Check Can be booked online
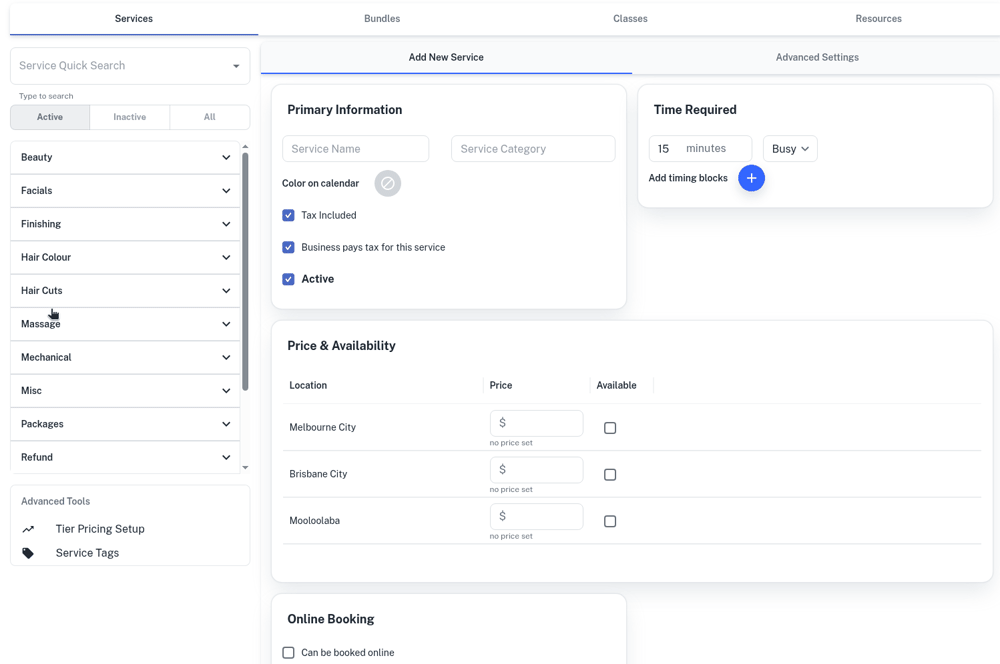This screenshot has height=664, width=1000. tap(288, 653)
